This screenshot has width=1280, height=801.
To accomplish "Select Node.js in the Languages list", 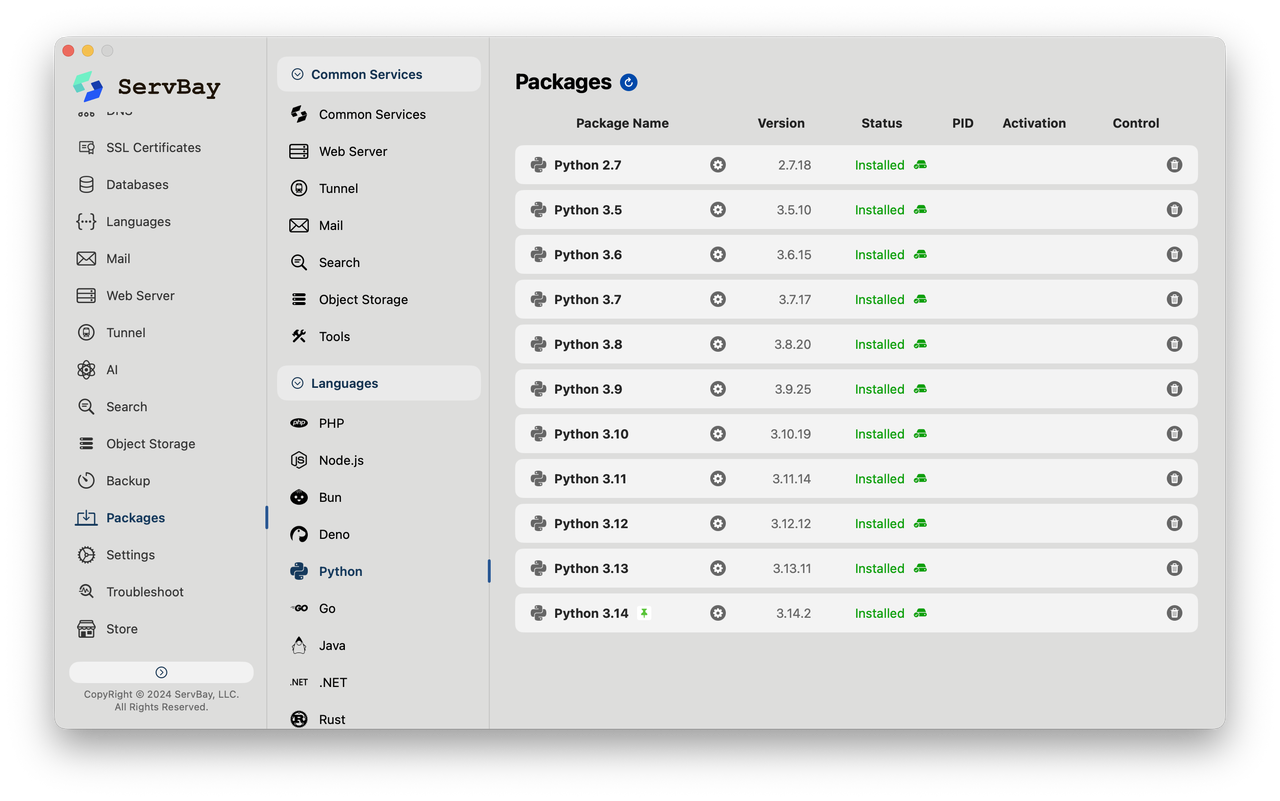I will point(341,461).
